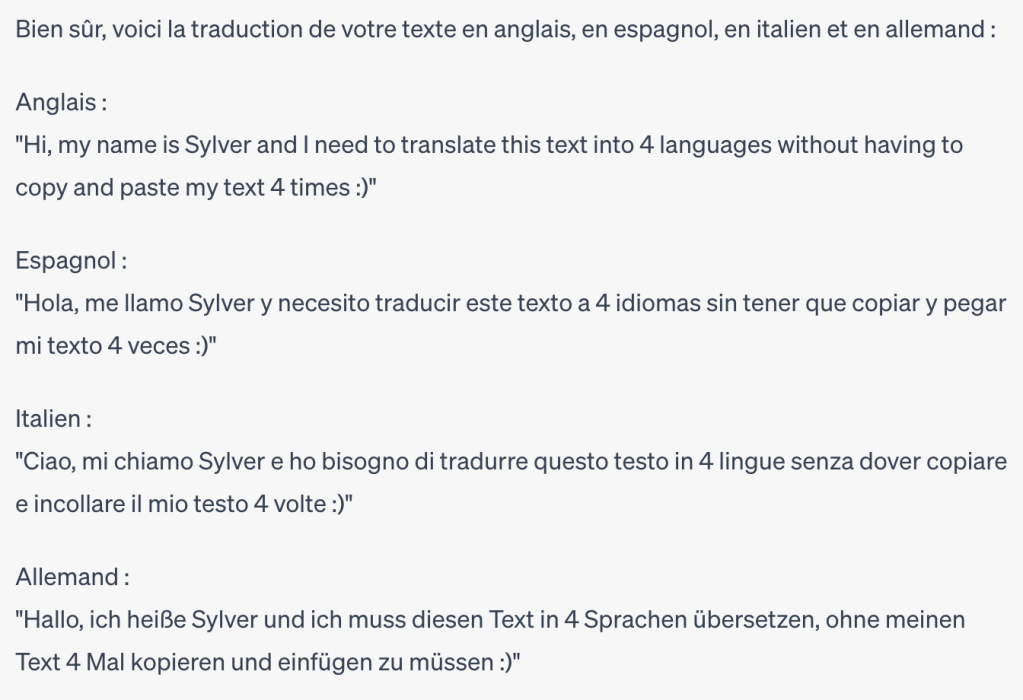The height and width of the screenshot is (700, 1023).
Task: Click "e incollare il mio testo" line
Action: coord(184,503)
